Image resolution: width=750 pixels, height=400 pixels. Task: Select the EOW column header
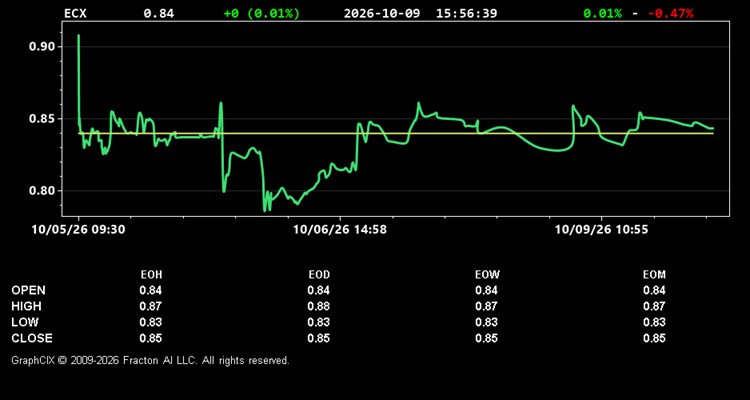[x=487, y=275]
